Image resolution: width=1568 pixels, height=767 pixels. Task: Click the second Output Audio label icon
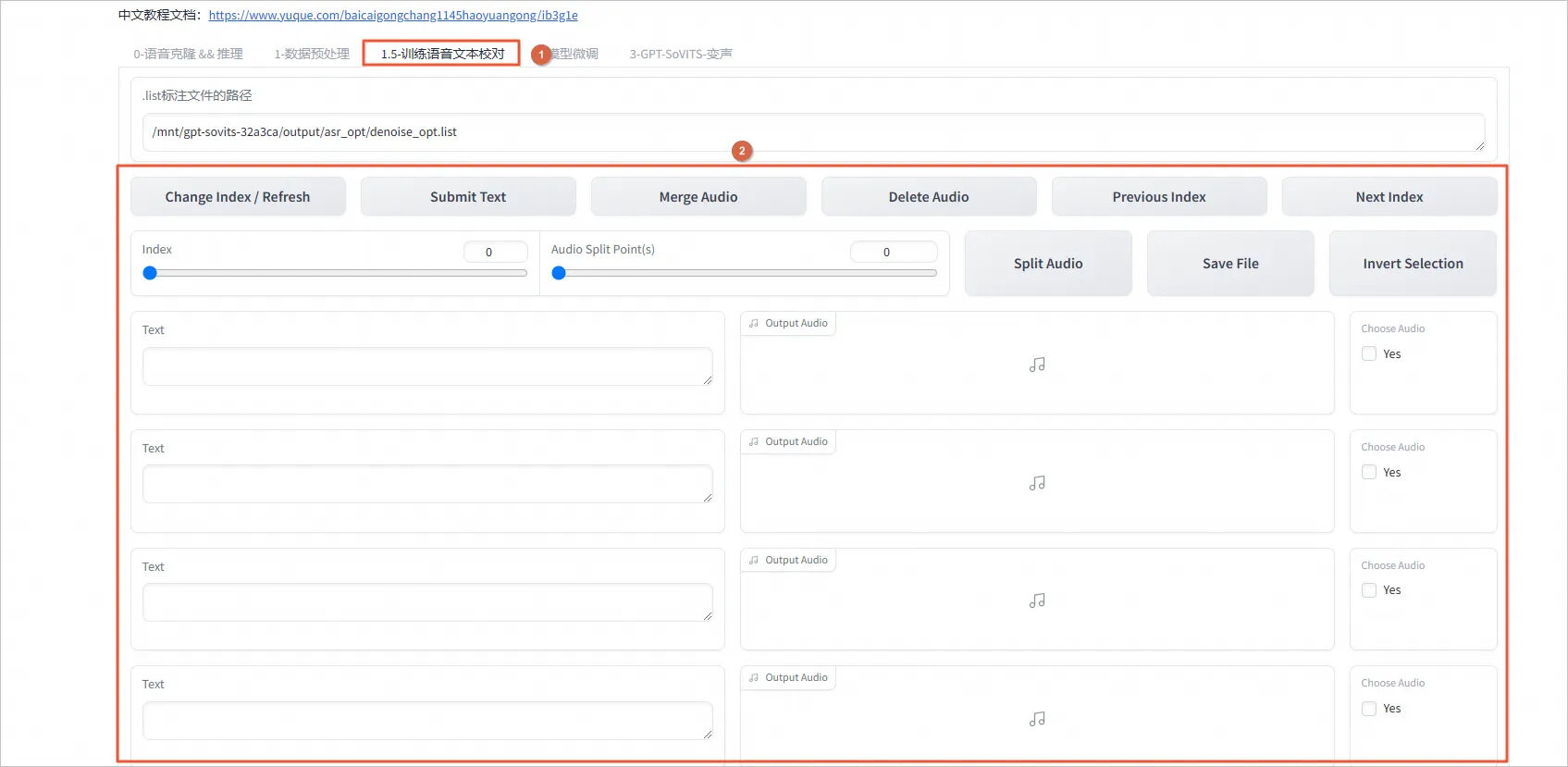click(x=753, y=441)
